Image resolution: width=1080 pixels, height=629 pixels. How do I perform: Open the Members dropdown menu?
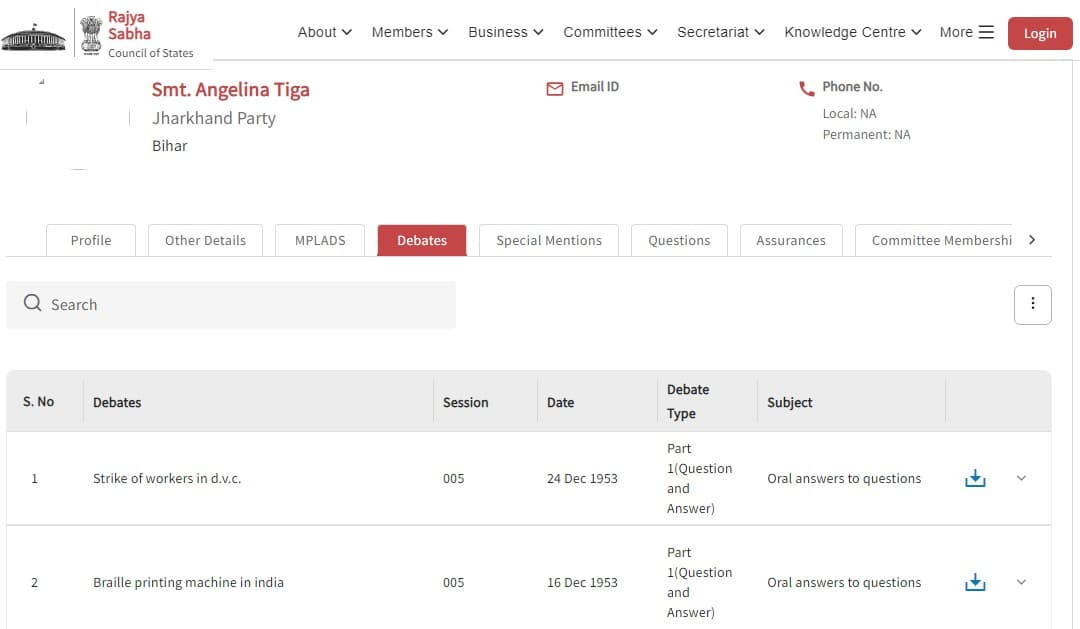click(x=409, y=32)
